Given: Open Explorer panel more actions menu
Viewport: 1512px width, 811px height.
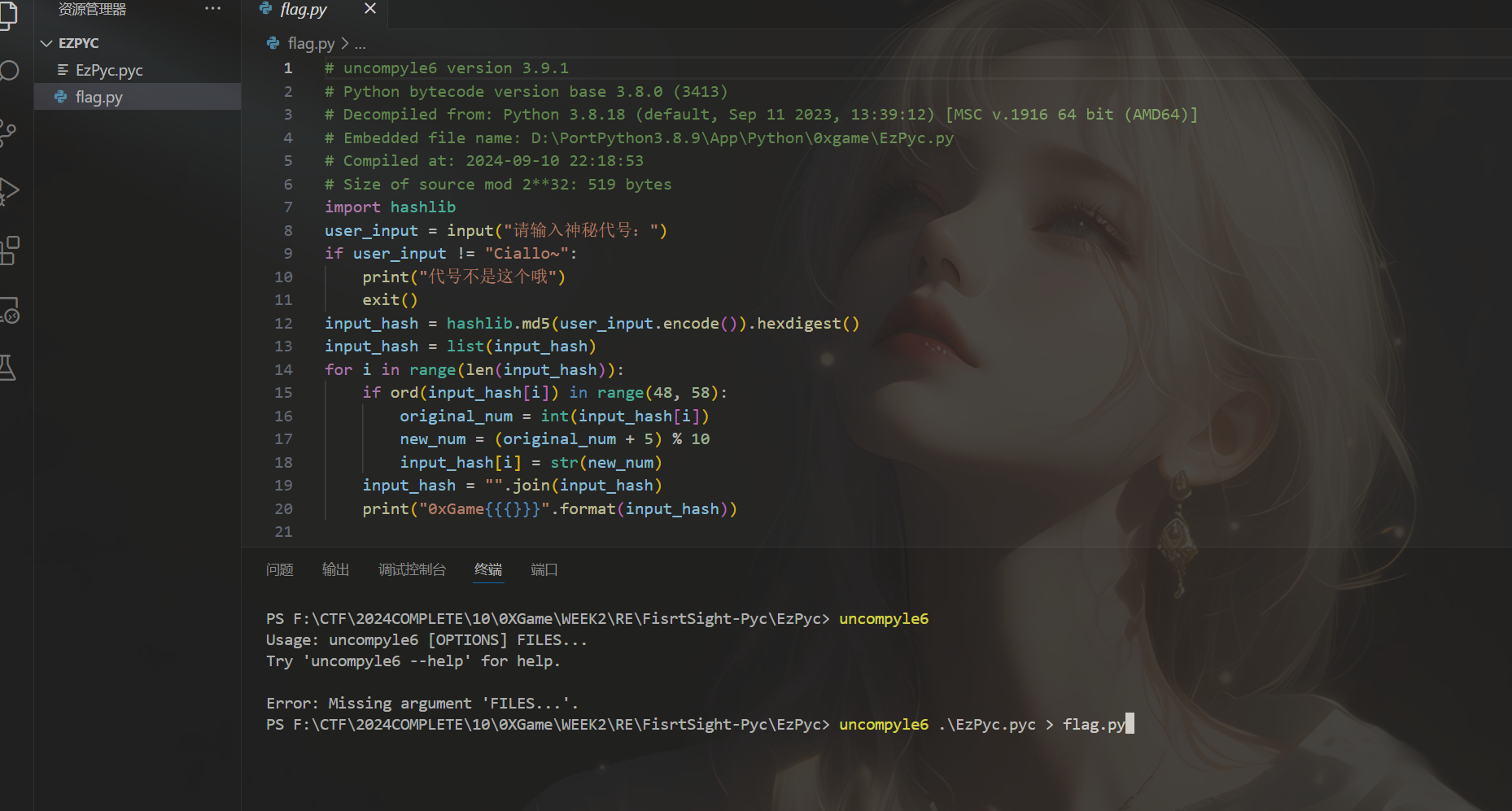Looking at the screenshot, I should click(212, 9).
